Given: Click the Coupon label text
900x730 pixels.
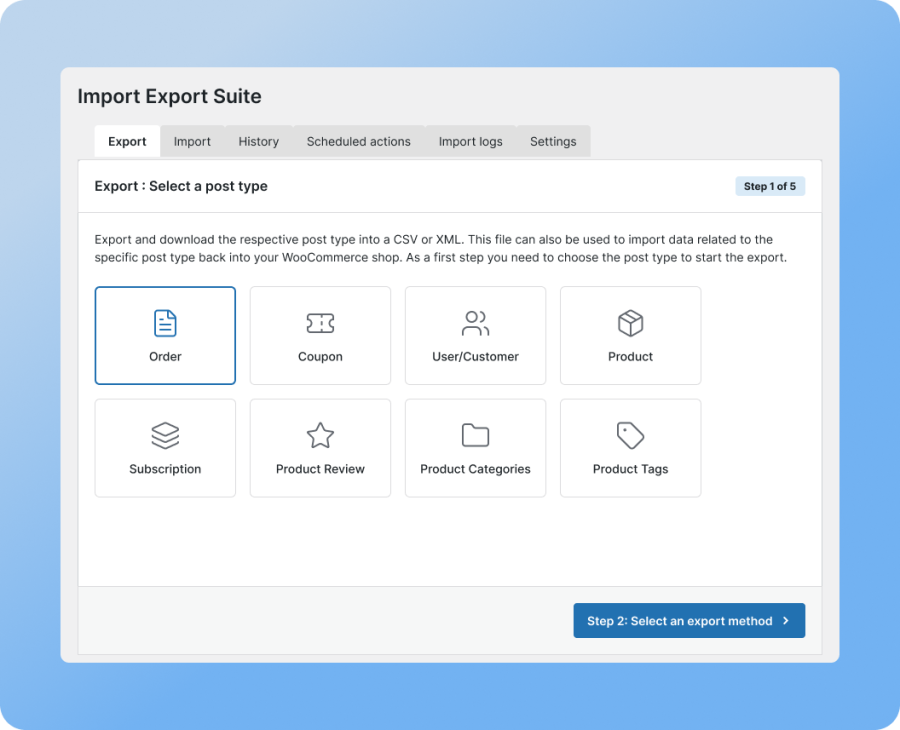Looking at the screenshot, I should tap(320, 356).
